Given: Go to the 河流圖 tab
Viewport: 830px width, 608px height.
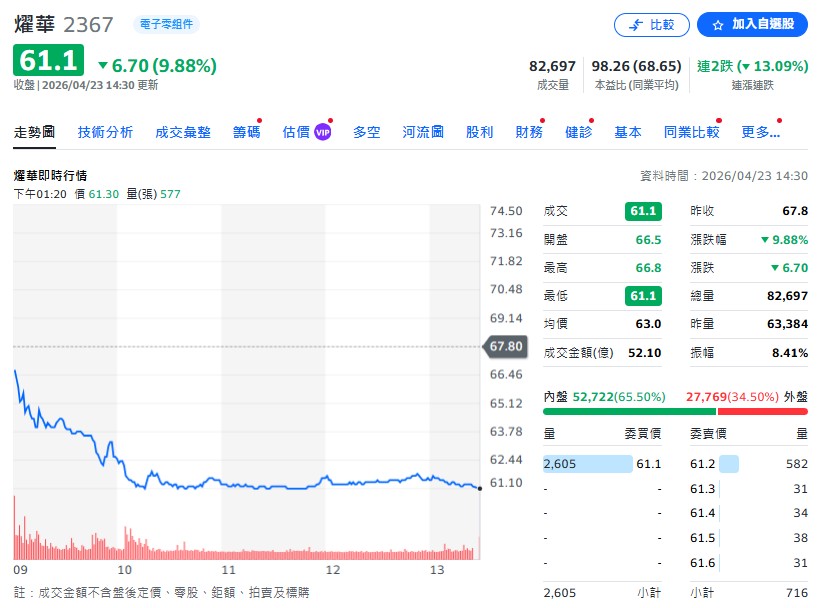Looking at the screenshot, I should point(423,132).
